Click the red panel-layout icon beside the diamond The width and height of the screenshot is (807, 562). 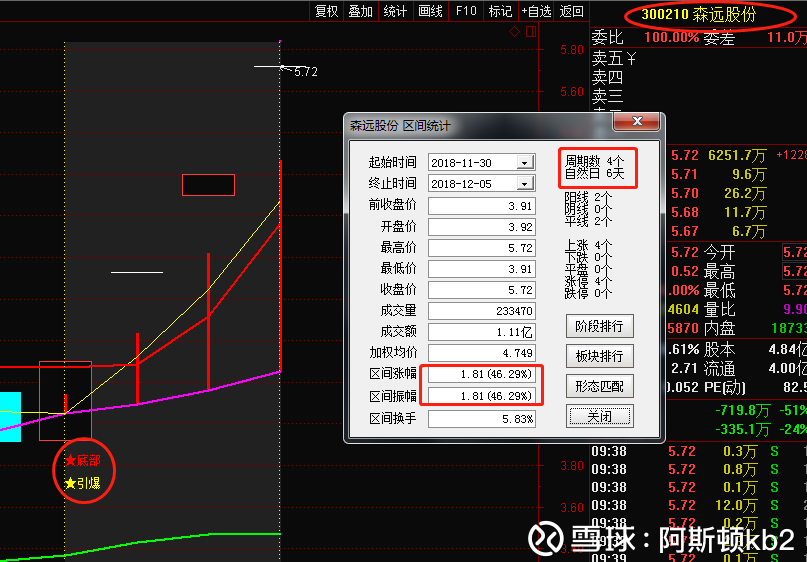[x=531, y=32]
